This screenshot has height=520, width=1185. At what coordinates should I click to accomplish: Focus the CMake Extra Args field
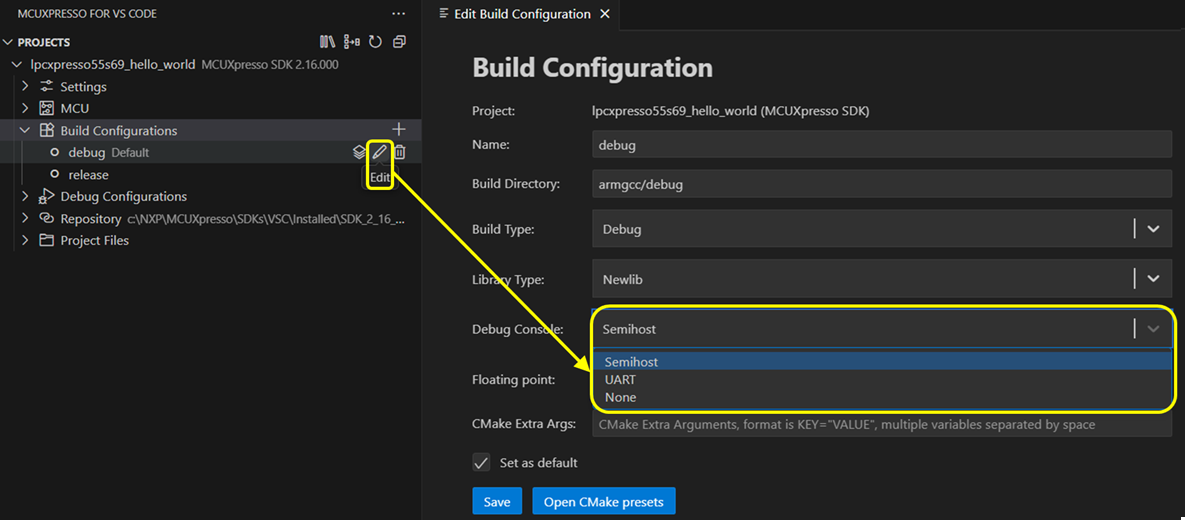coord(883,424)
